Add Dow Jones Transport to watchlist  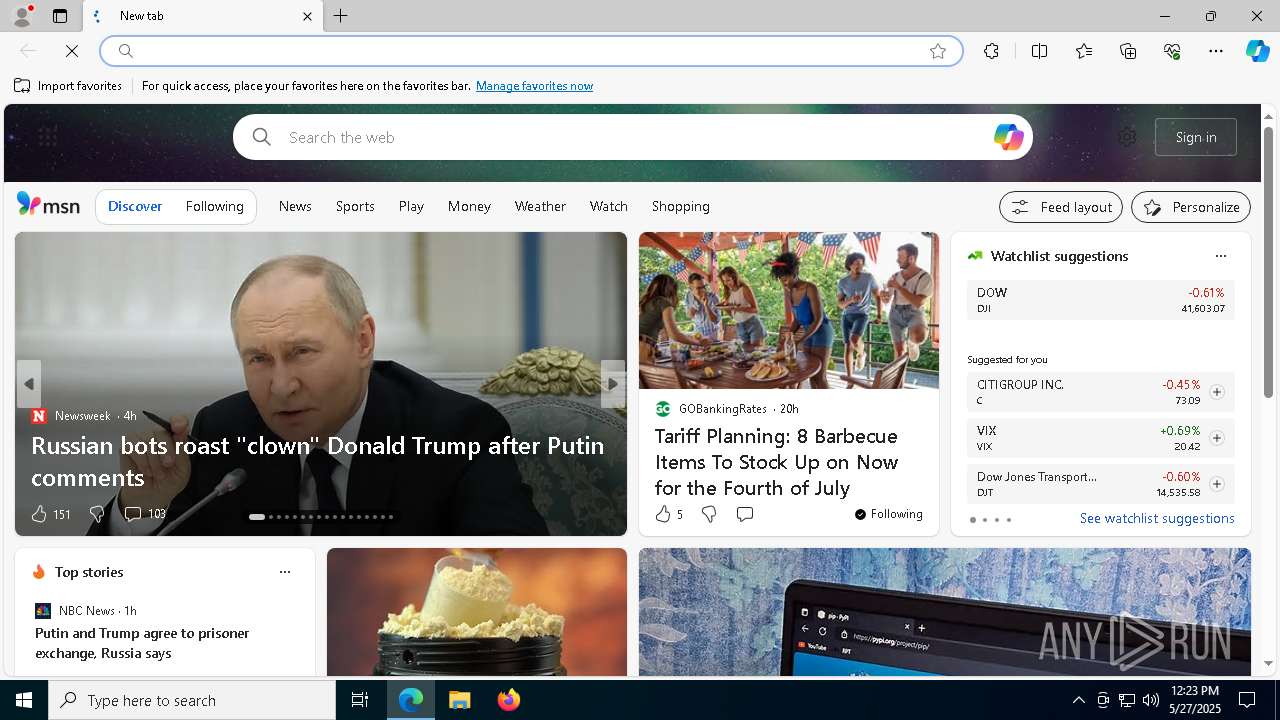pos(1216,484)
